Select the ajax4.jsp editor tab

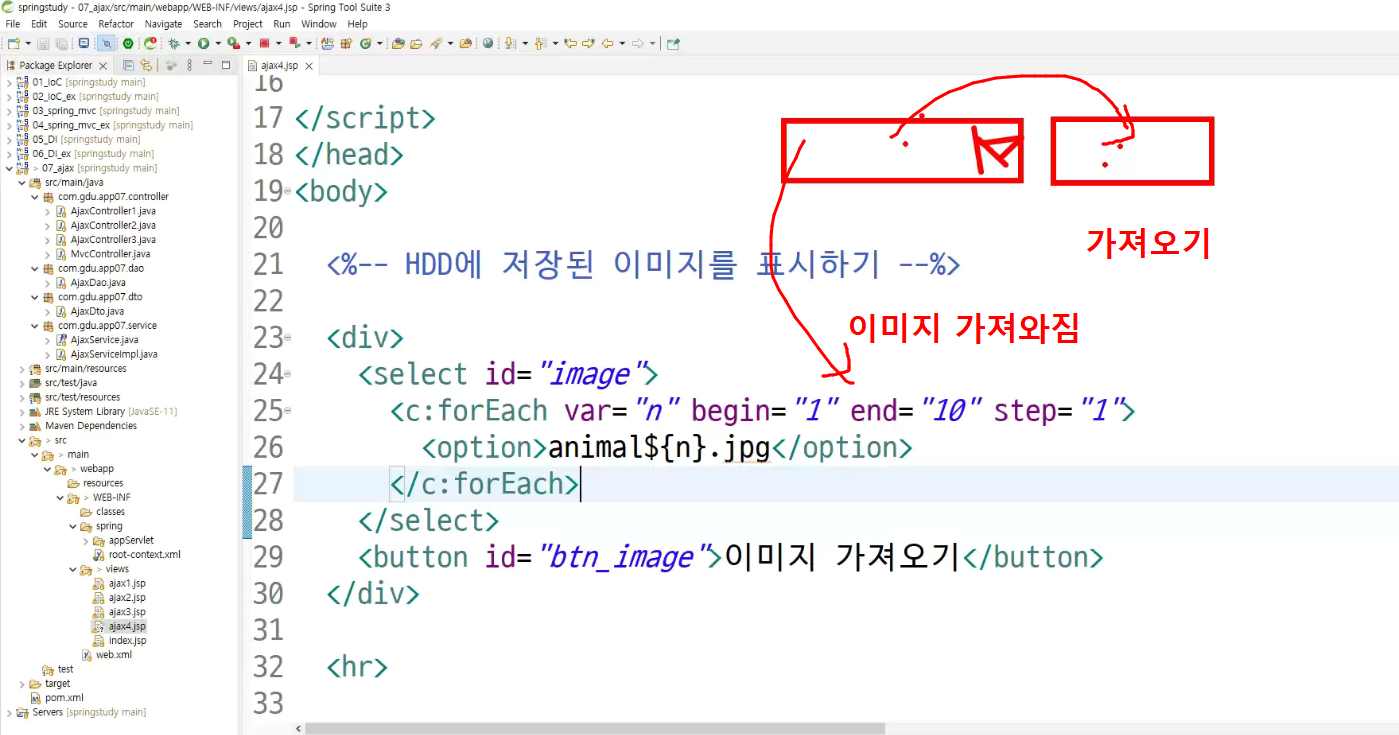tap(281, 66)
